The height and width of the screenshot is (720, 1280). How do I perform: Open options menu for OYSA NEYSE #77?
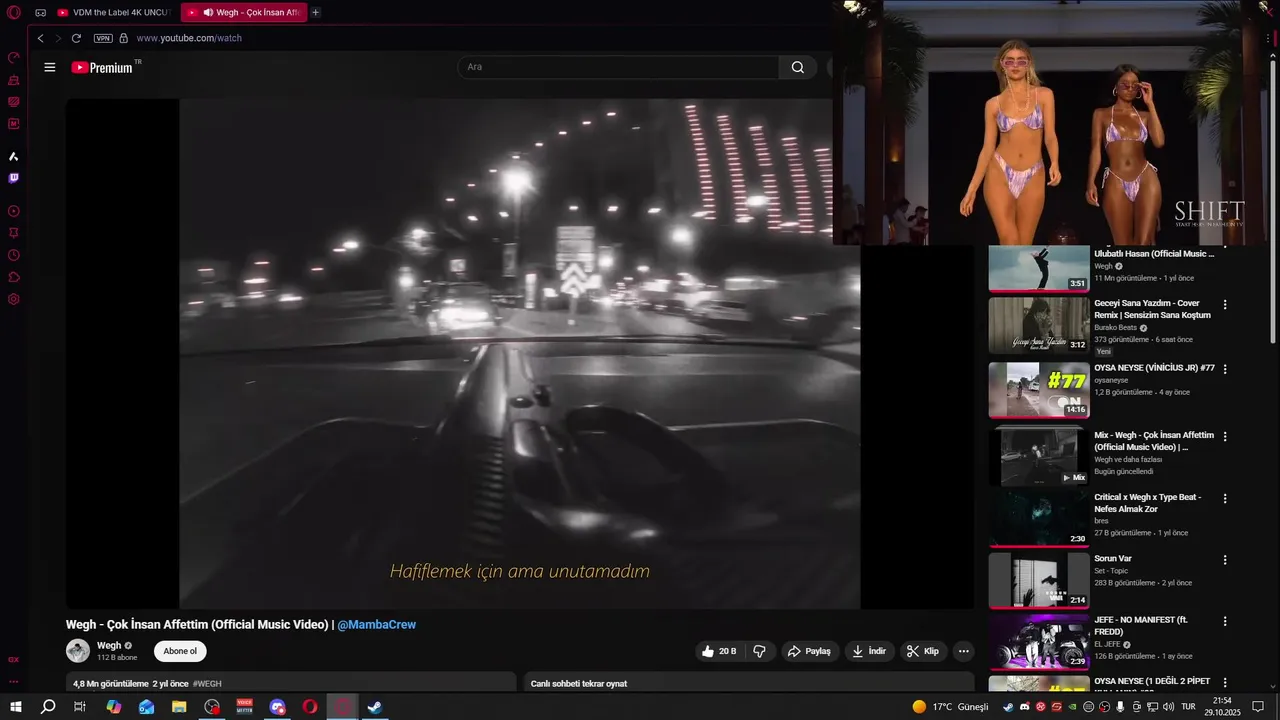coord(1225,369)
